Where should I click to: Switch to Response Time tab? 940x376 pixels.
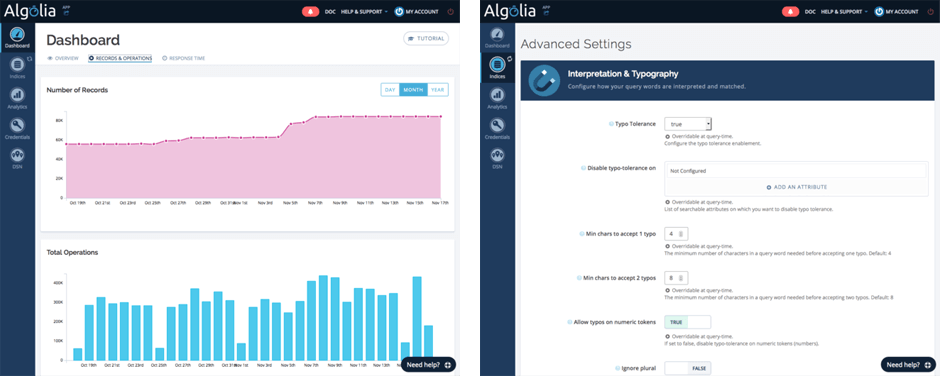point(183,58)
